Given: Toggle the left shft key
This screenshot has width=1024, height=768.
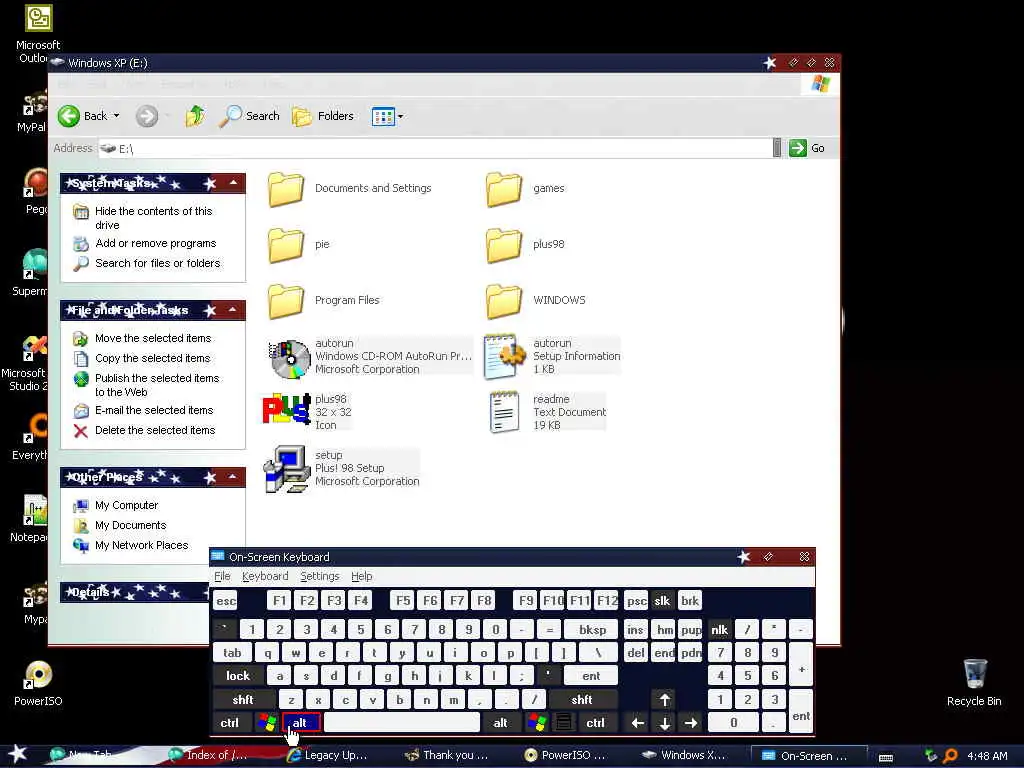Looking at the screenshot, I should coord(242,699).
